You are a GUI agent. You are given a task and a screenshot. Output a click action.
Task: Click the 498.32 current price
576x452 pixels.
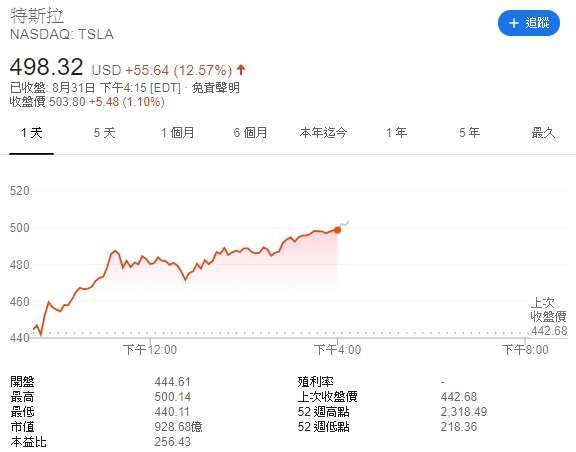pos(46,67)
